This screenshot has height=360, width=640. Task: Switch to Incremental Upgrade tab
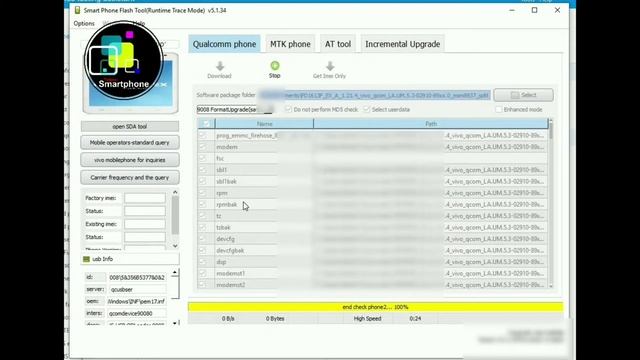pos(402,44)
